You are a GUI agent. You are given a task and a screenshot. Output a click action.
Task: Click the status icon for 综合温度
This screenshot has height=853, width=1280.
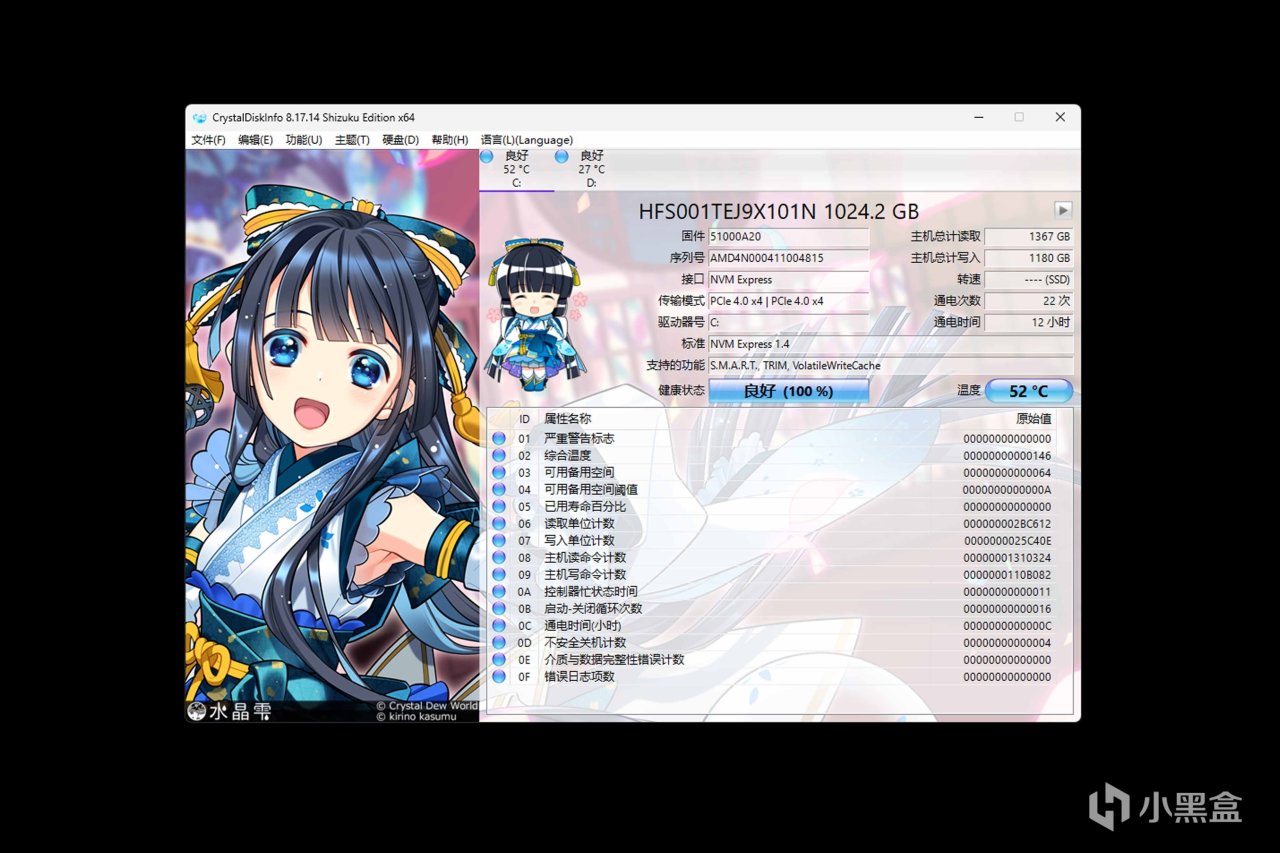click(499, 455)
